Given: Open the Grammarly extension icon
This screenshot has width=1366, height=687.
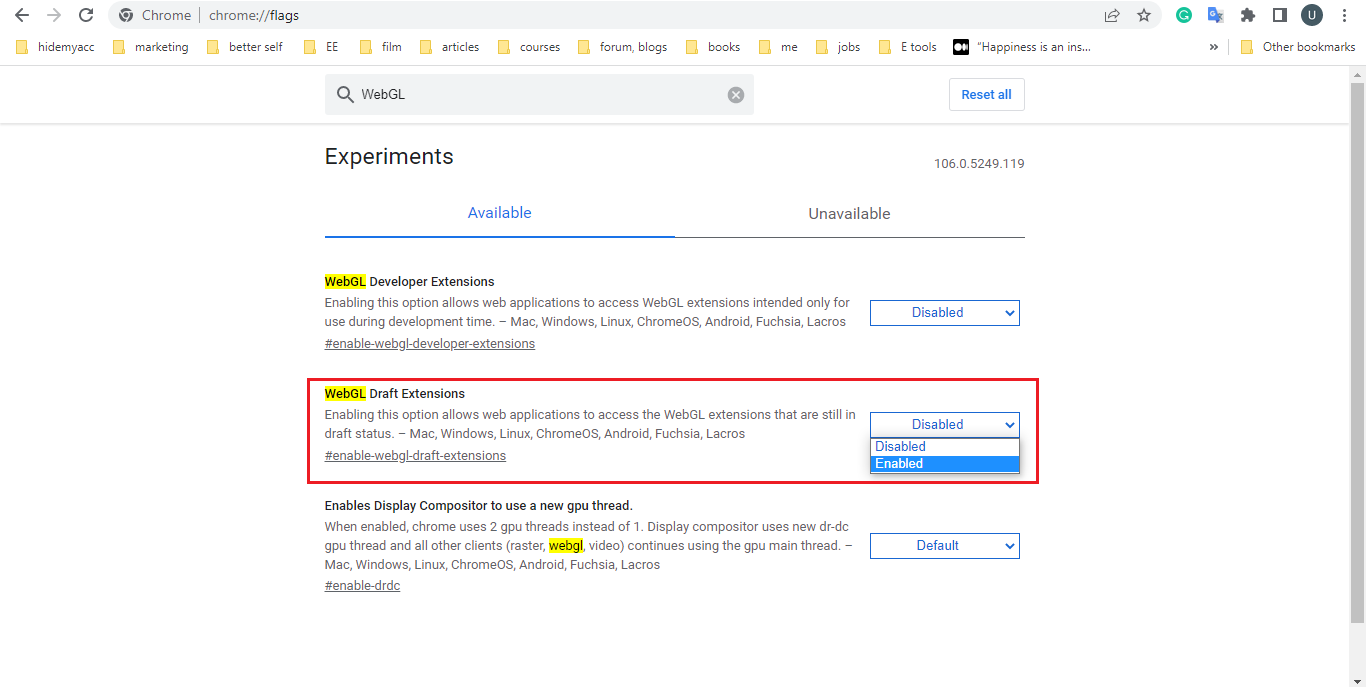Looking at the screenshot, I should [1184, 15].
